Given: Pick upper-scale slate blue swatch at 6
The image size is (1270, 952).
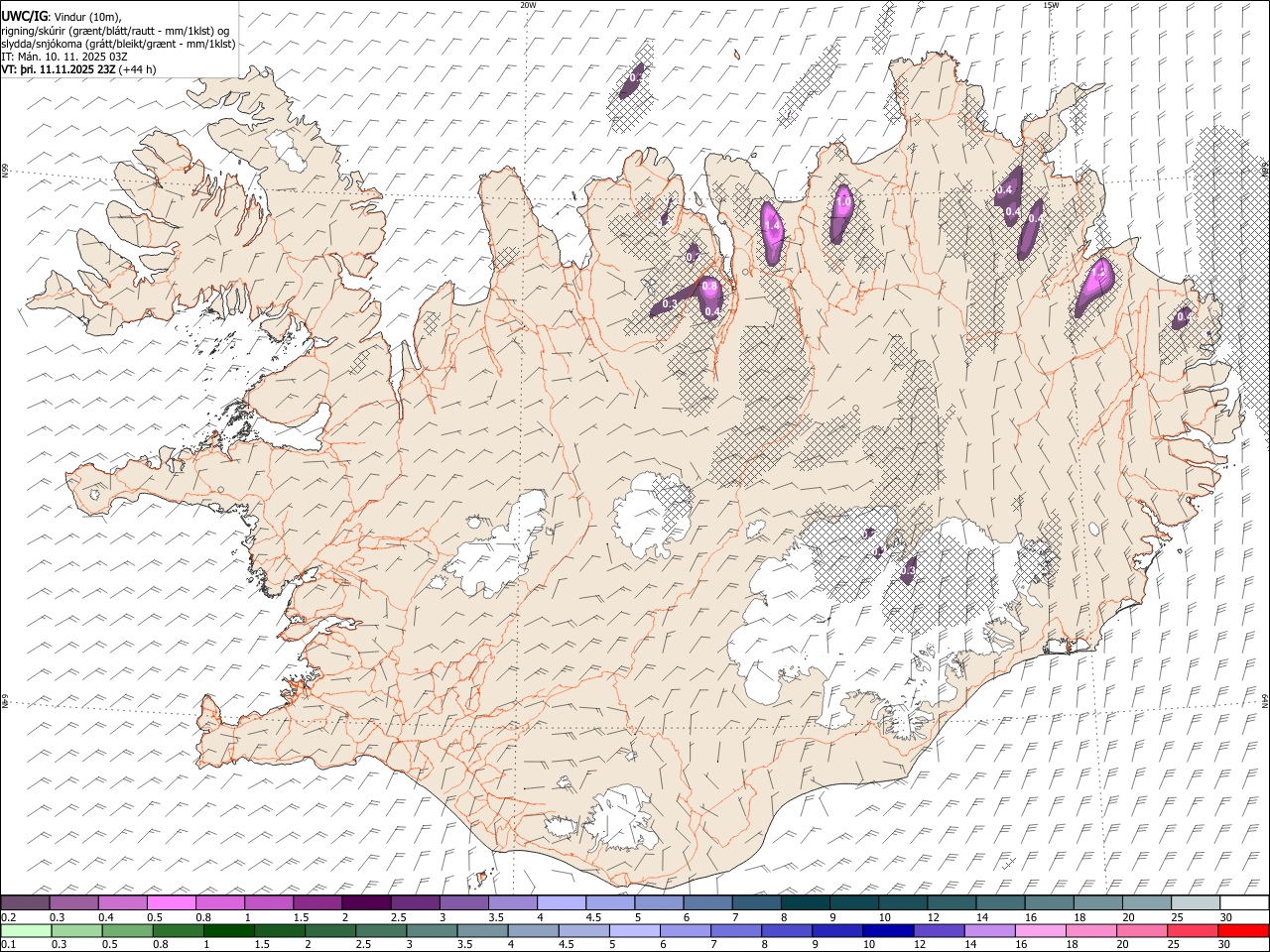Looking at the screenshot, I should 707,902.
